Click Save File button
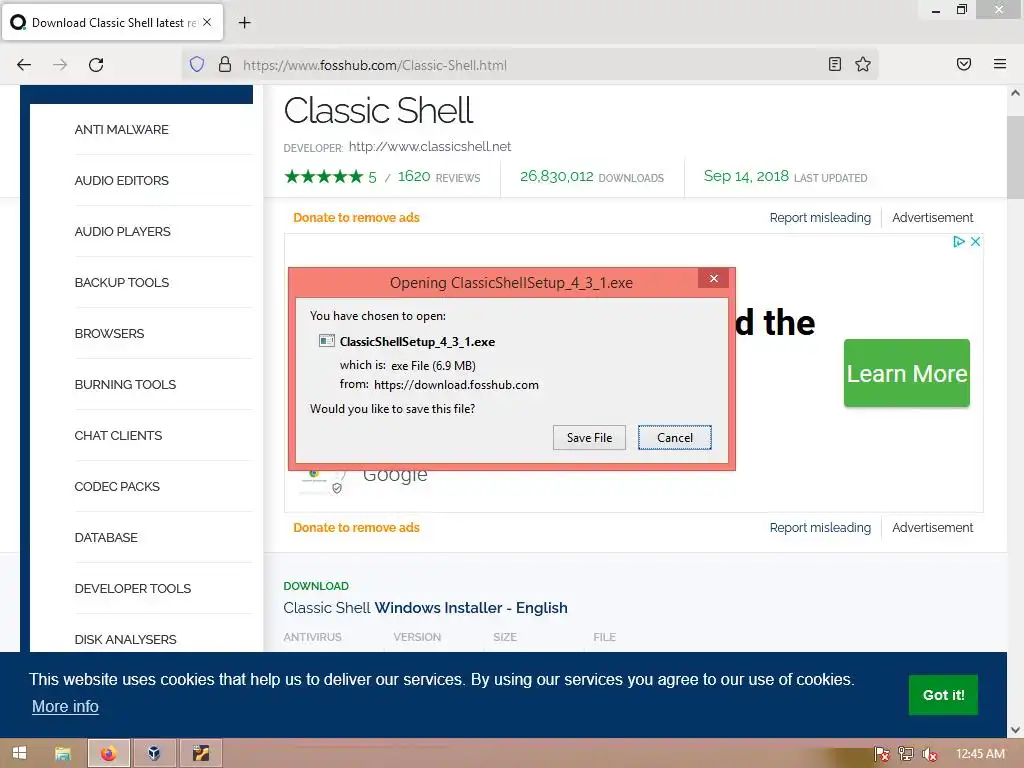The image size is (1024, 768). (589, 438)
